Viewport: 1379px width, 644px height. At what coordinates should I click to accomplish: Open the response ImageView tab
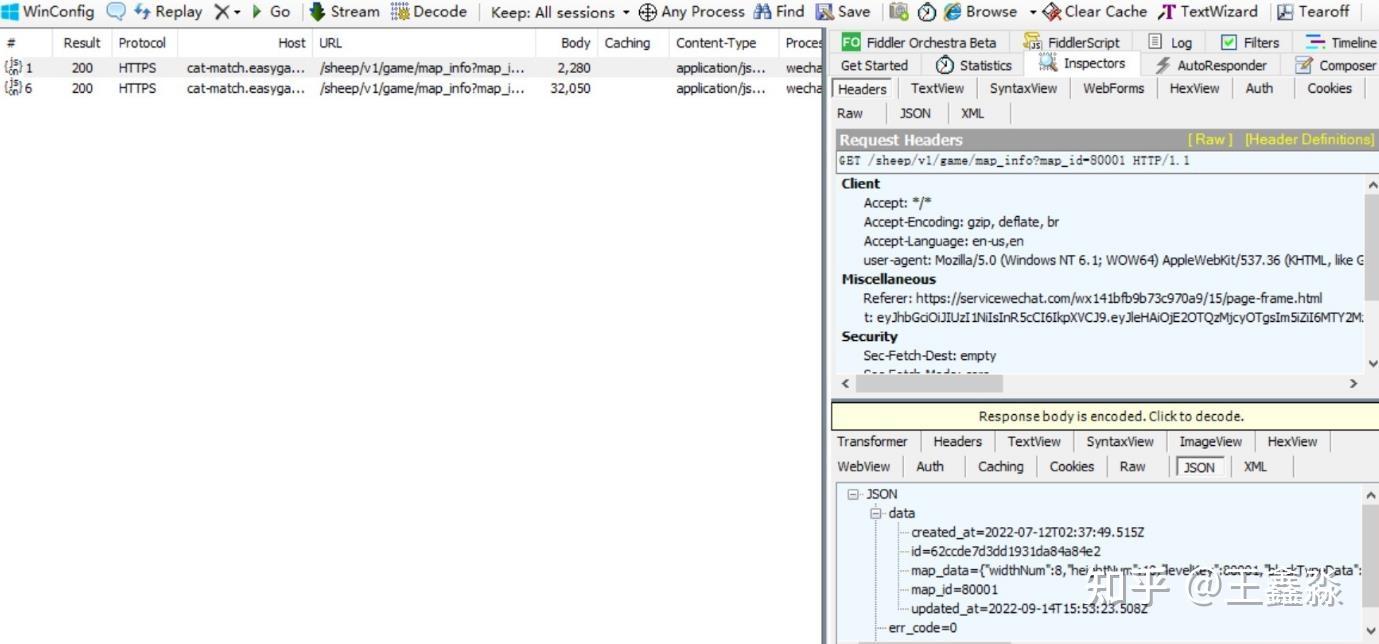(1210, 441)
